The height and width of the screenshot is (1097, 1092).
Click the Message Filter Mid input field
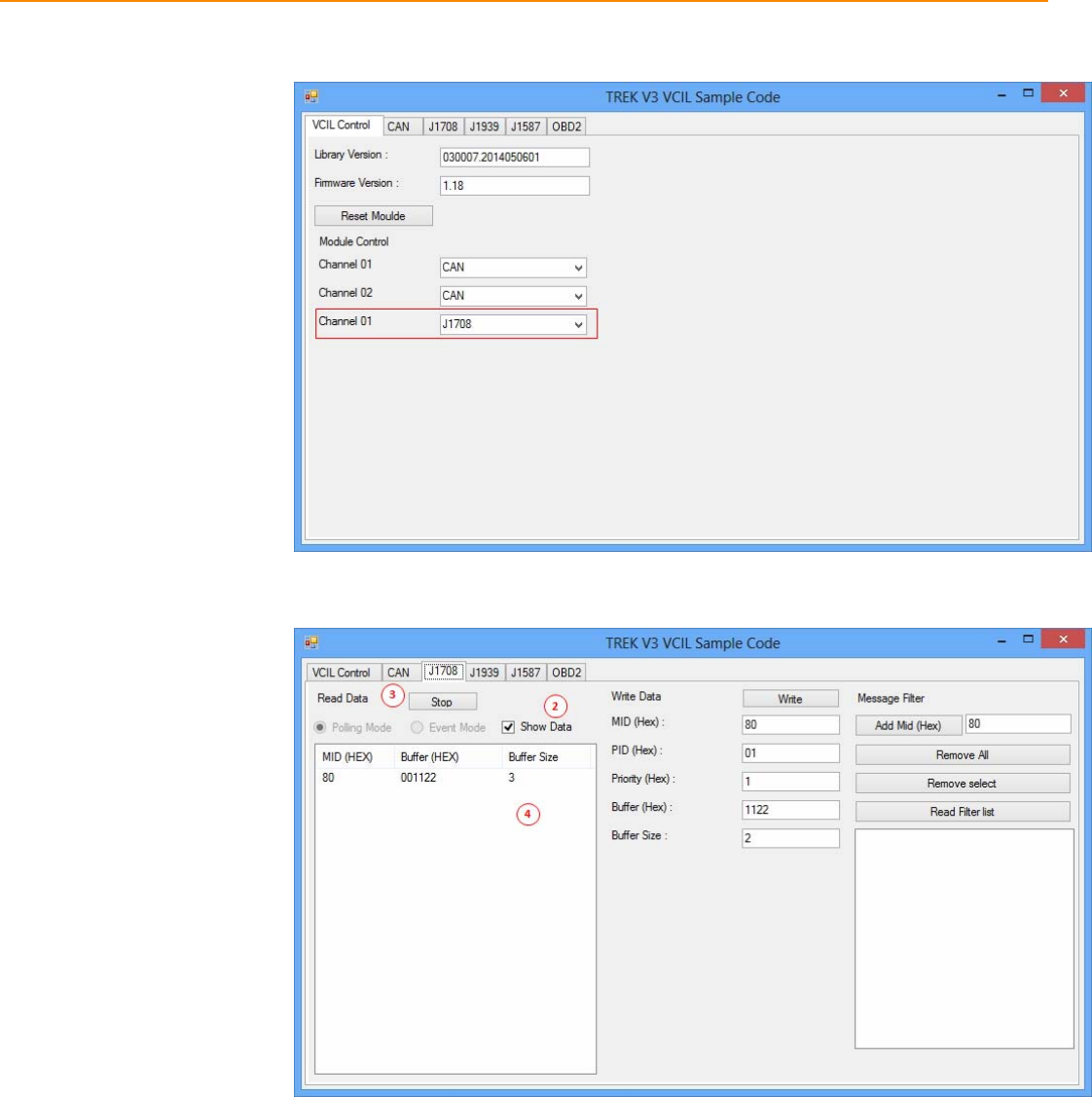1018,724
